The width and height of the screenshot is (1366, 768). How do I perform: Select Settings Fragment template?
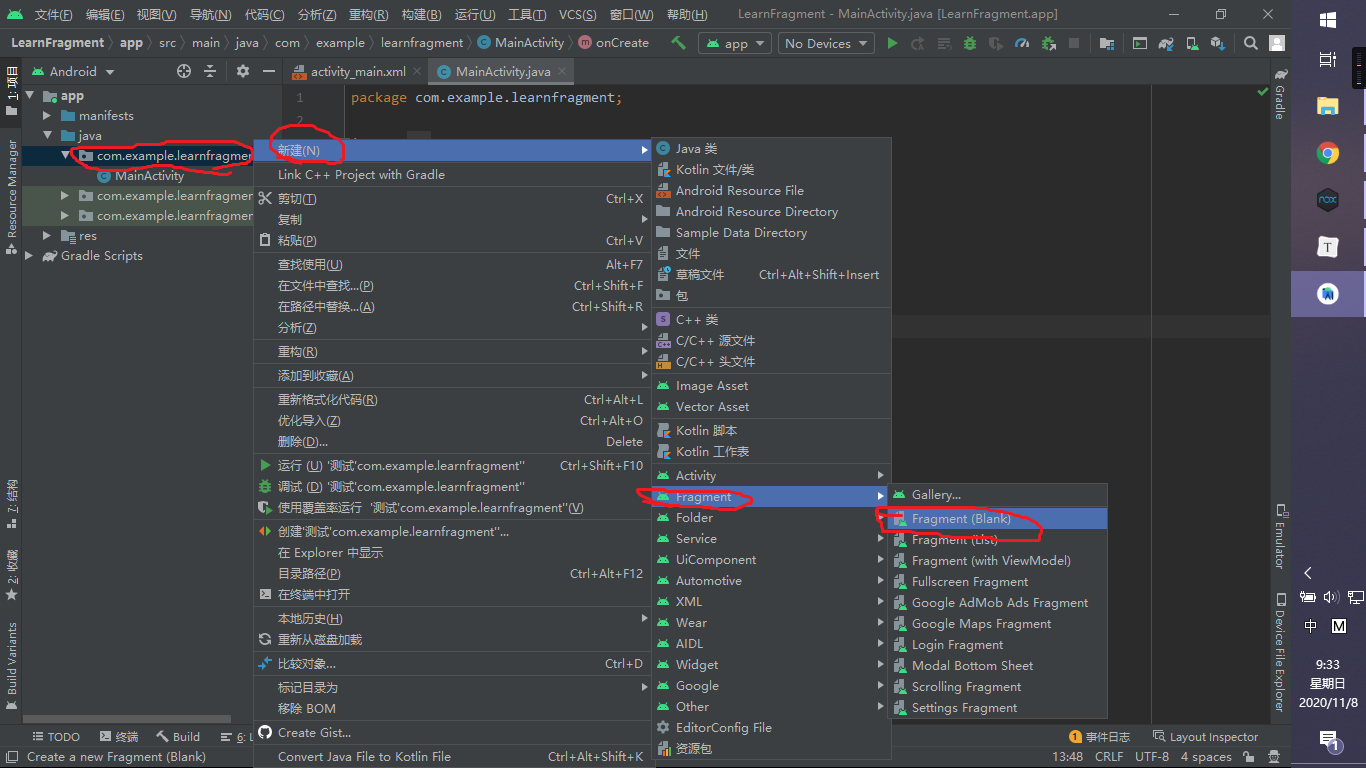[998, 708]
